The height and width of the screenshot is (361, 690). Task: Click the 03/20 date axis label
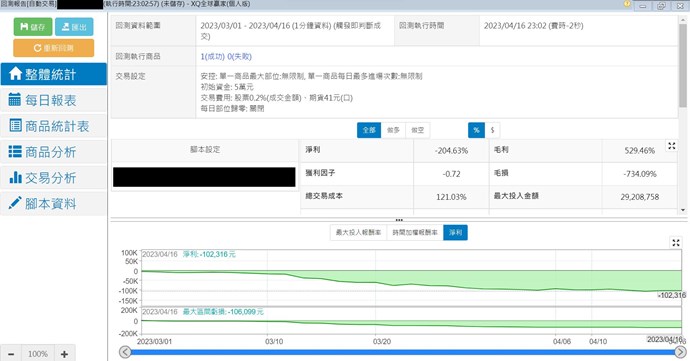point(382,341)
